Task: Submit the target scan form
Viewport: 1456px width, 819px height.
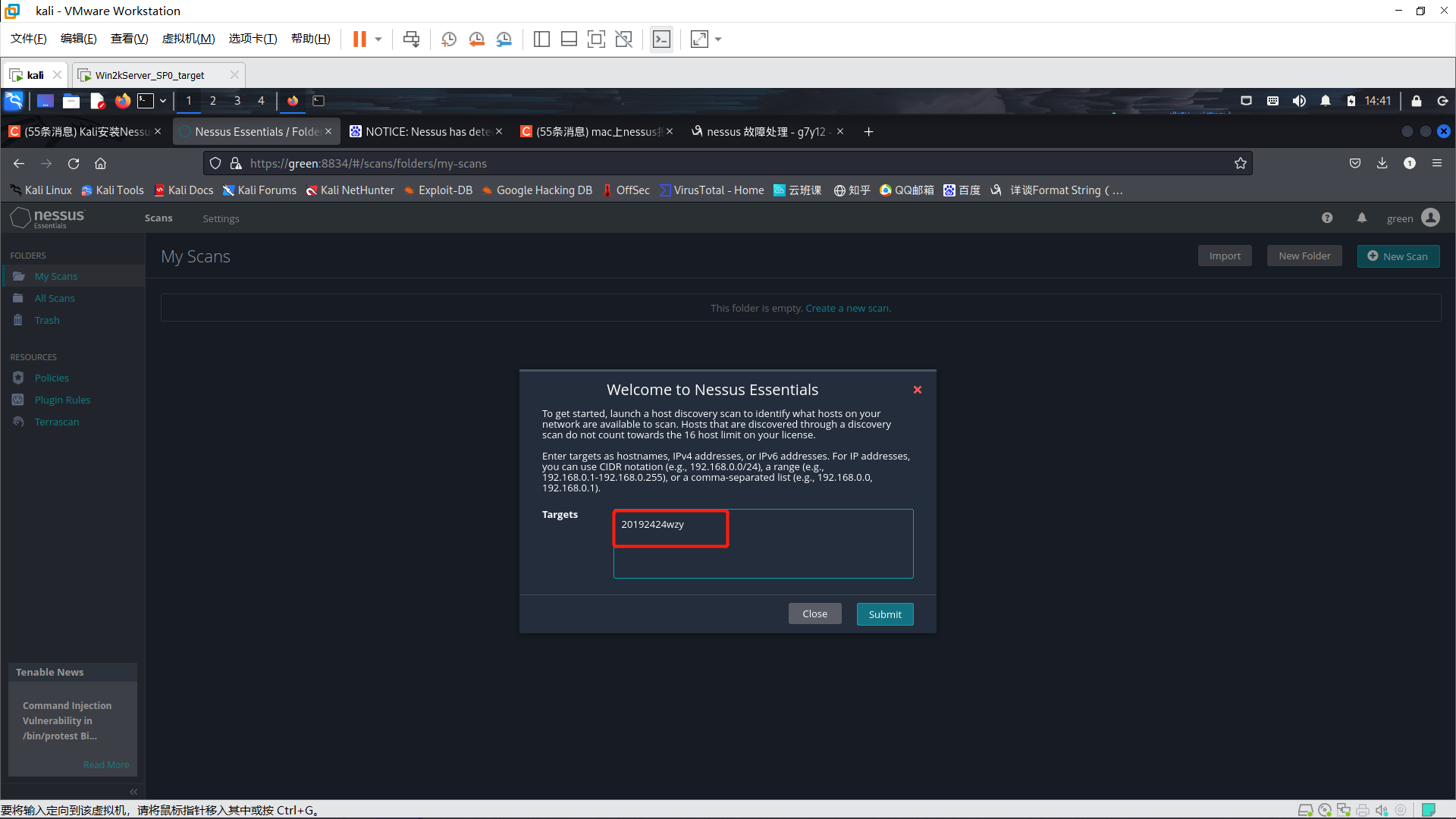Action: (884, 613)
